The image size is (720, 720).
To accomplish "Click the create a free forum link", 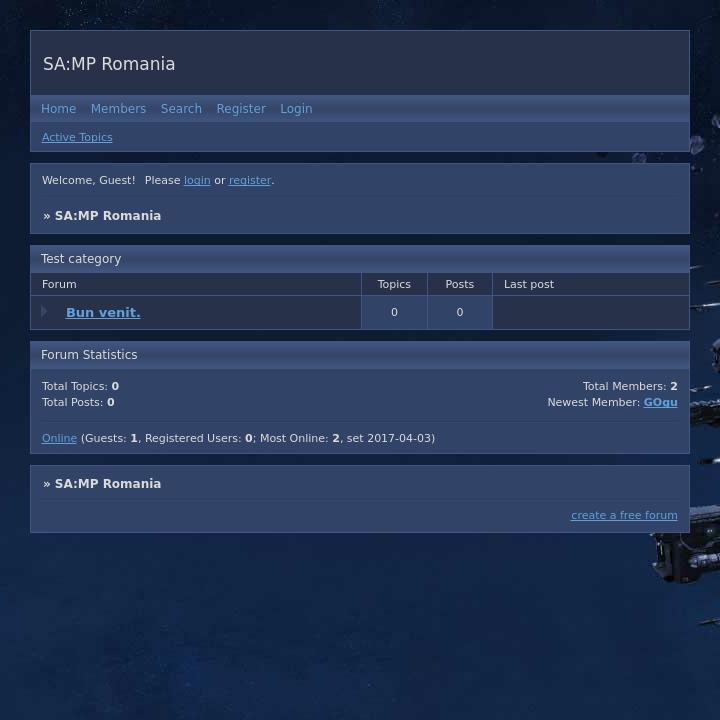I will [x=624, y=515].
